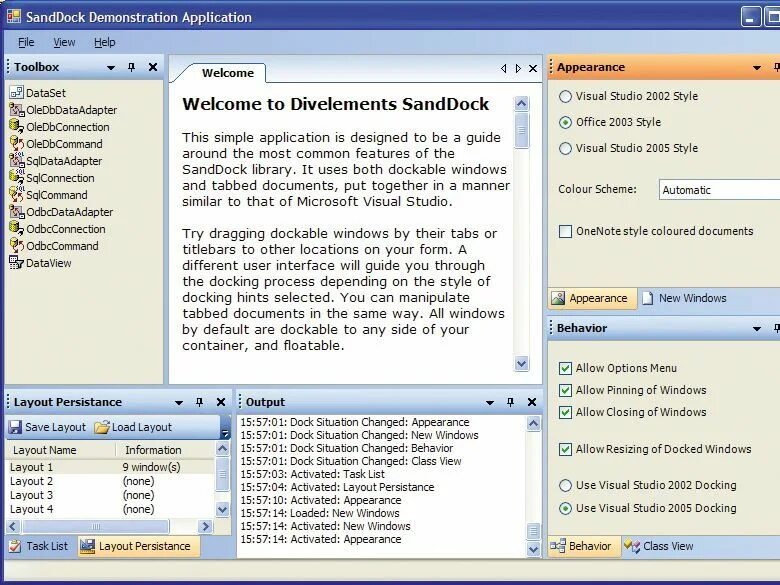780x585 pixels.
Task: Open the Colour Scheme combo box
Action: (x=719, y=190)
